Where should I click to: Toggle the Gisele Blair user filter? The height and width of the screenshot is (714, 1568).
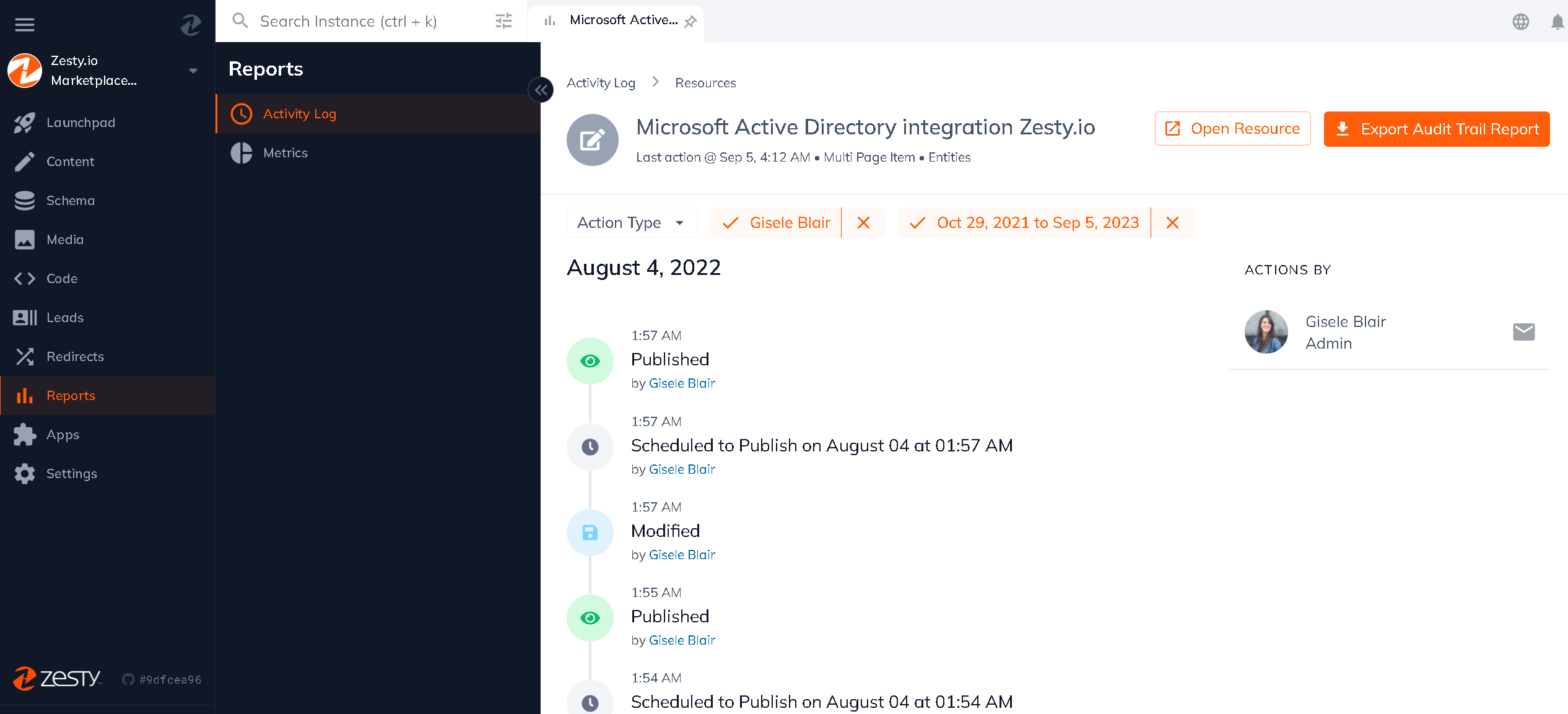pyautogui.click(x=777, y=222)
